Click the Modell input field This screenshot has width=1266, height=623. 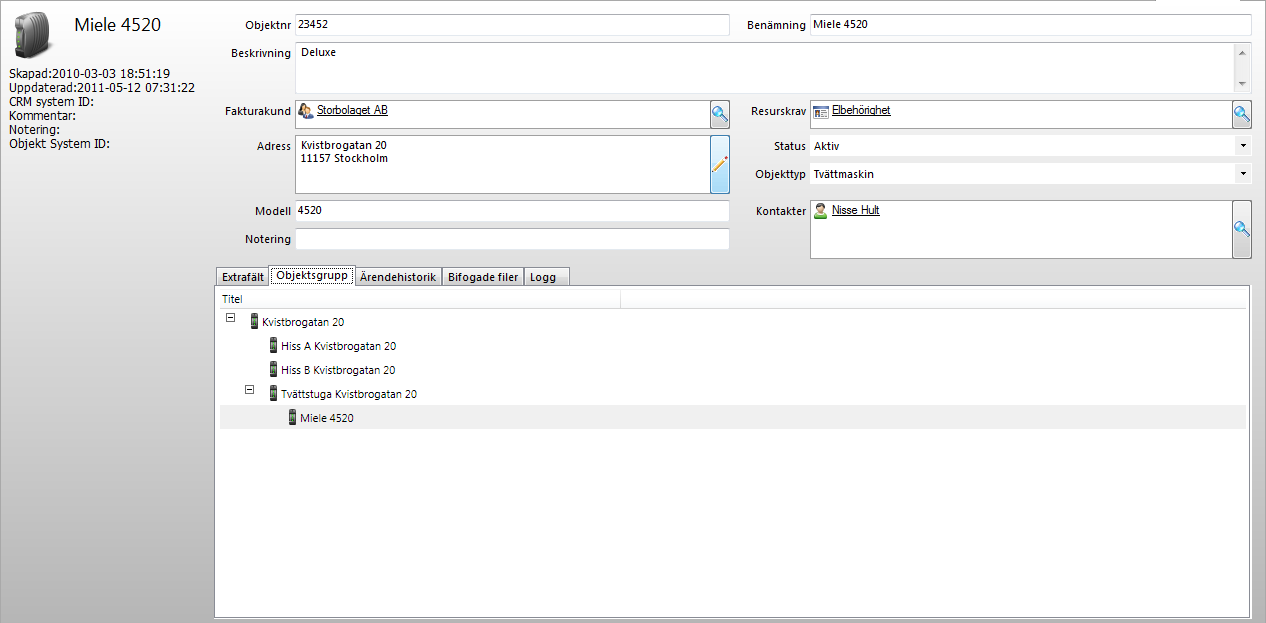click(x=512, y=211)
